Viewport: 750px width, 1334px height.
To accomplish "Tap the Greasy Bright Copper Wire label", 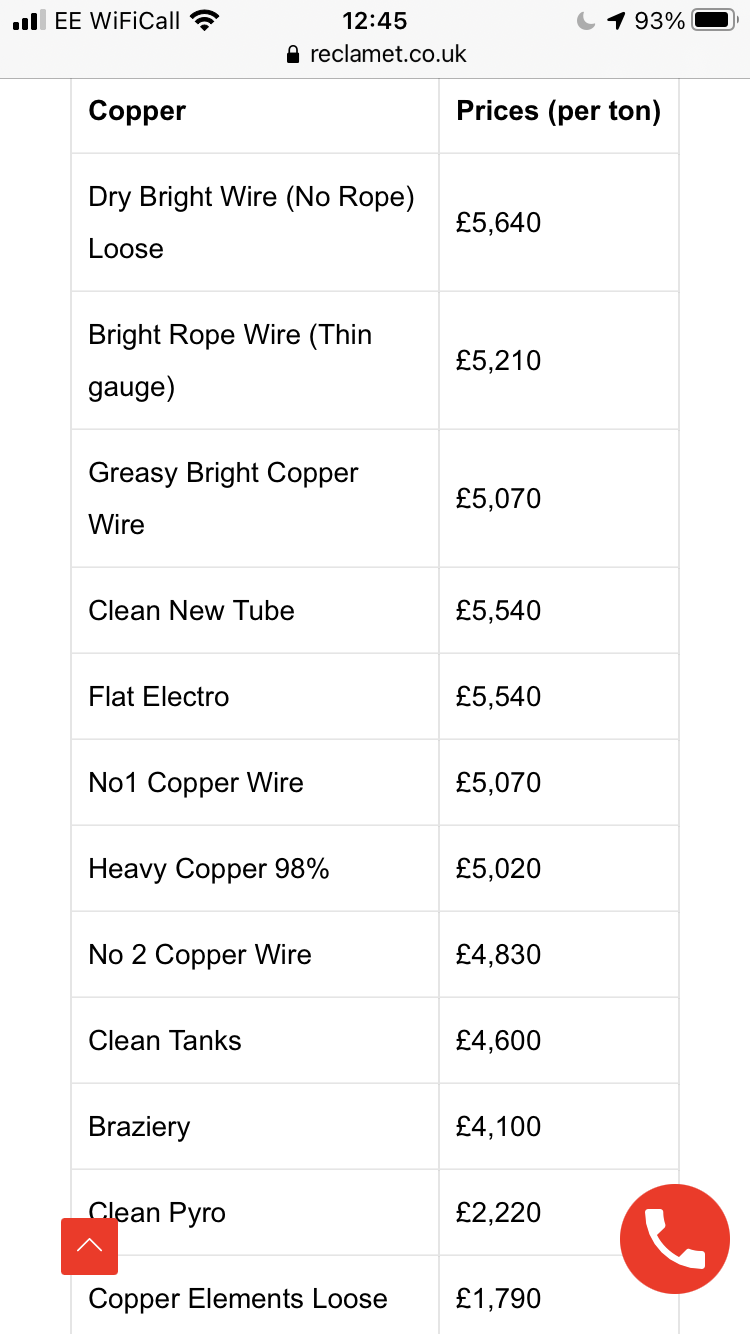I will pyautogui.click(x=223, y=498).
